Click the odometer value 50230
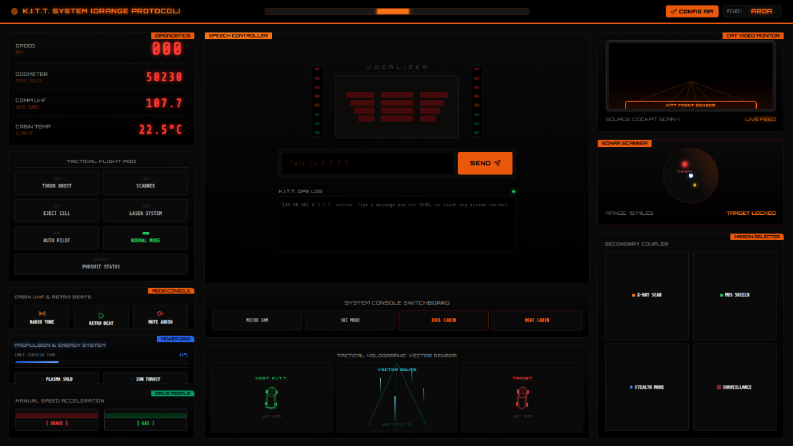The image size is (793, 446). [164, 77]
